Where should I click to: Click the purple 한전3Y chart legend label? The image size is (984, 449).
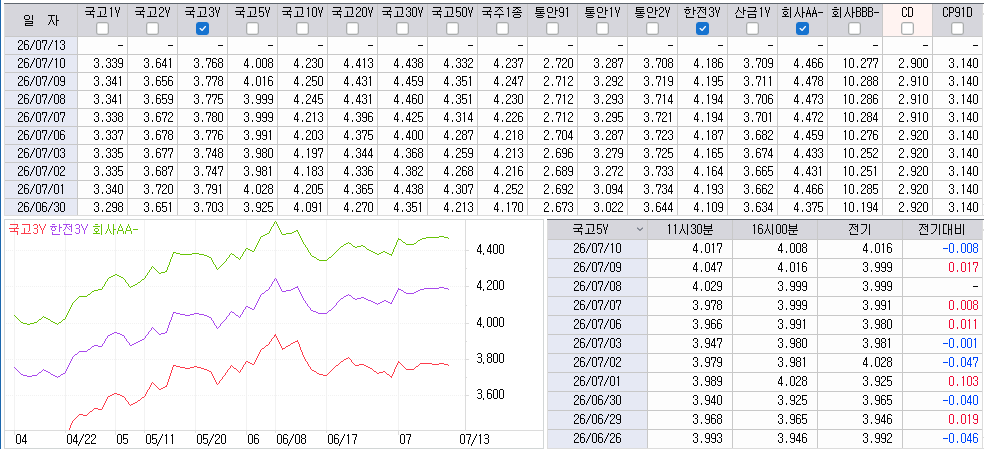67,230
